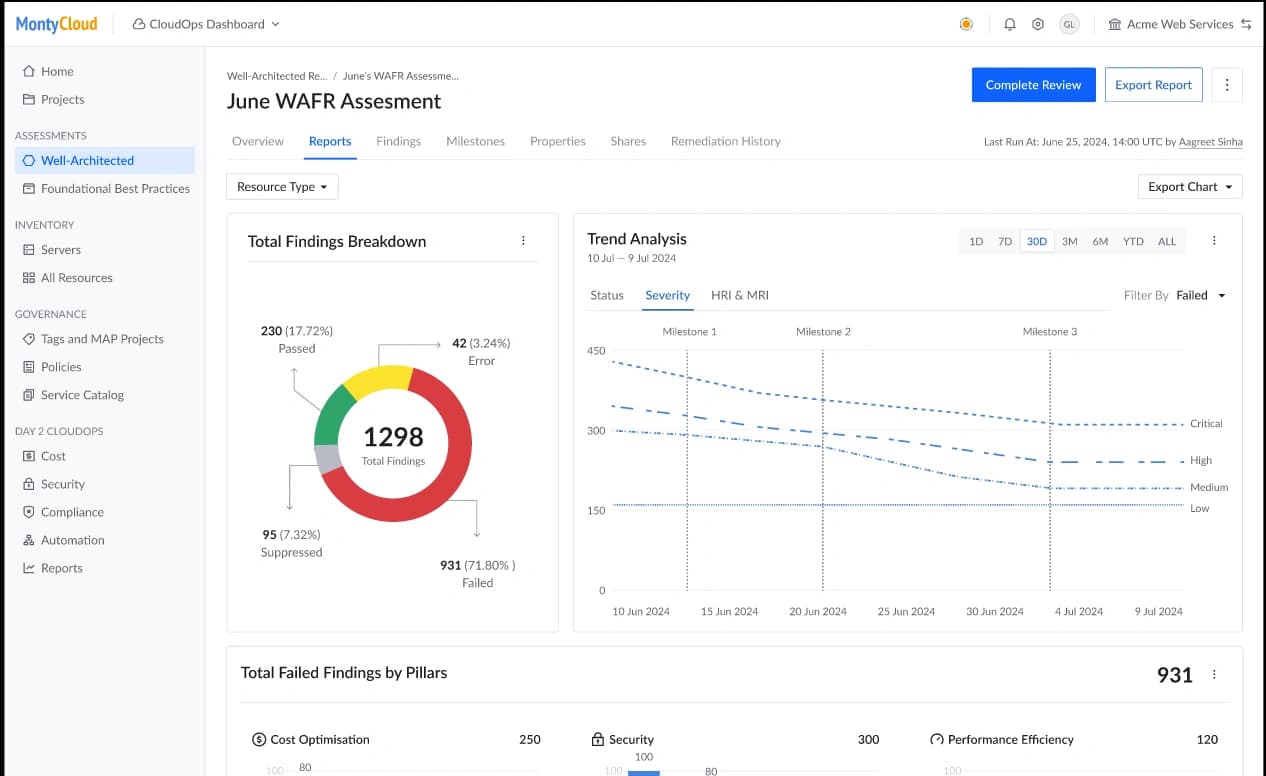
Task: Open Security in the sidebar
Action: [x=63, y=484]
